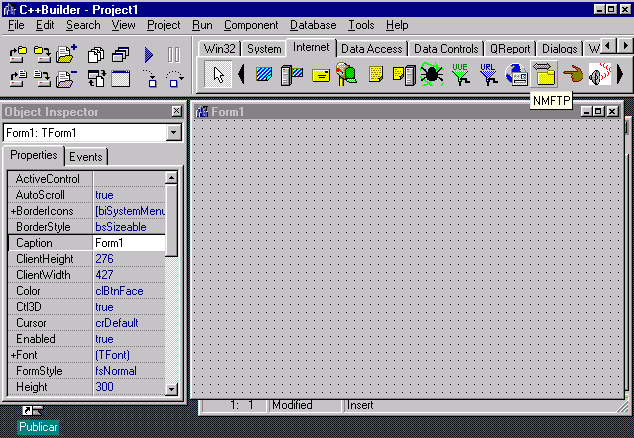Open the Run menu

[x=202, y=25]
